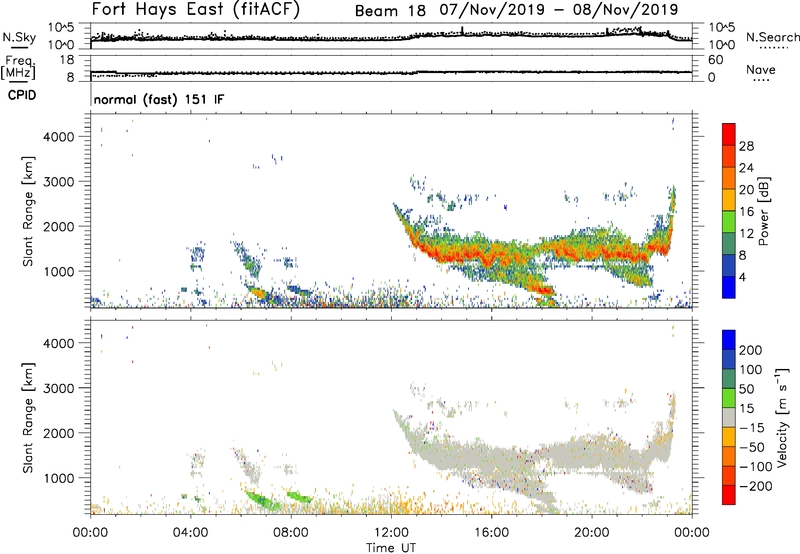Screen dimensions: 800x554
Task: Click the '-100' tick on Velocity color bar
Action: pyautogui.click(x=756, y=467)
